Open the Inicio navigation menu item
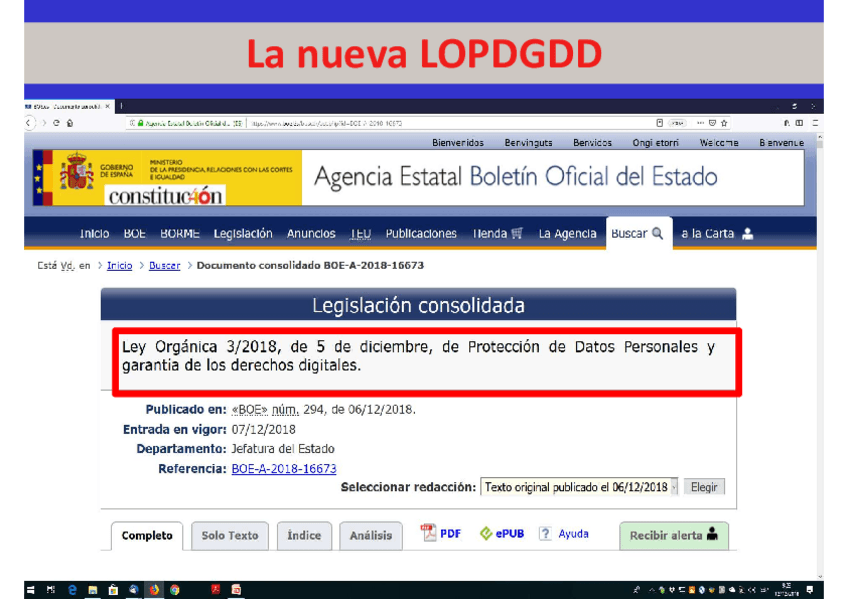 pos(95,234)
